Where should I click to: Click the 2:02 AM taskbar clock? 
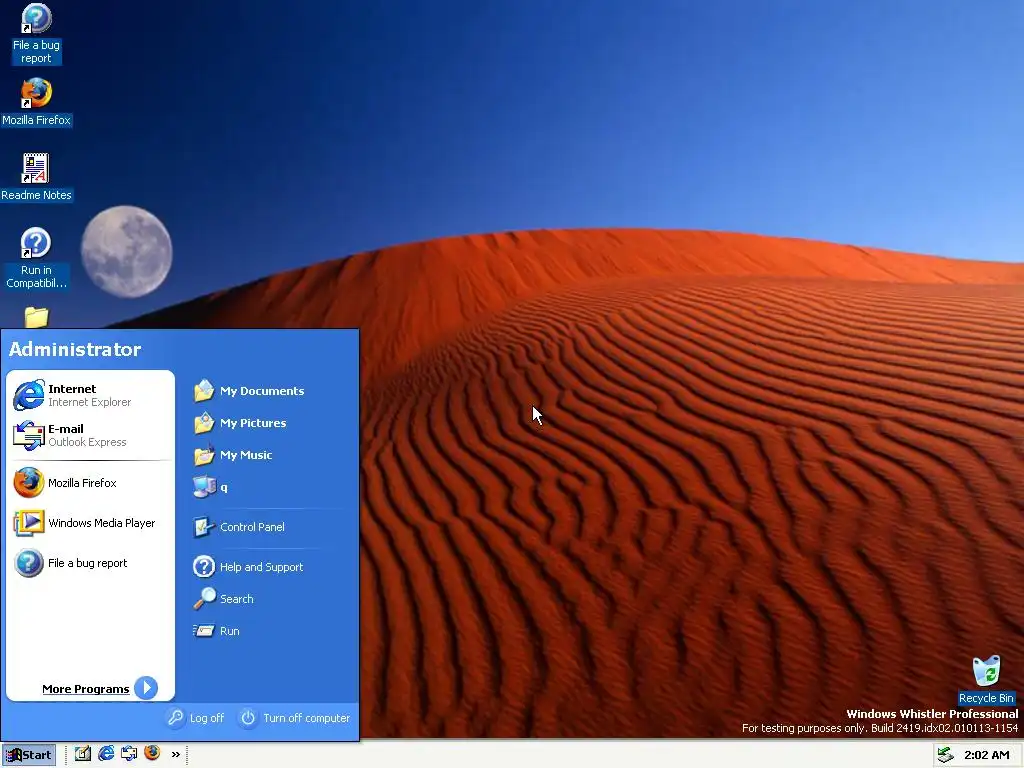(x=986, y=755)
